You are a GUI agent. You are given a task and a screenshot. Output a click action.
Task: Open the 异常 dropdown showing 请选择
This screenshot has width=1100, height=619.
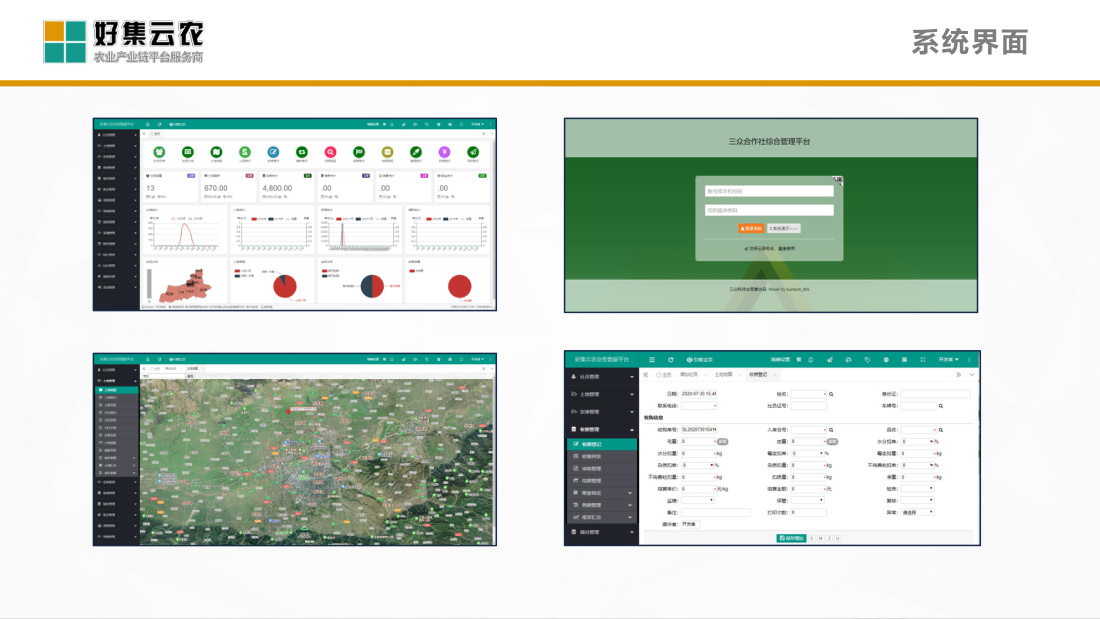tap(918, 512)
